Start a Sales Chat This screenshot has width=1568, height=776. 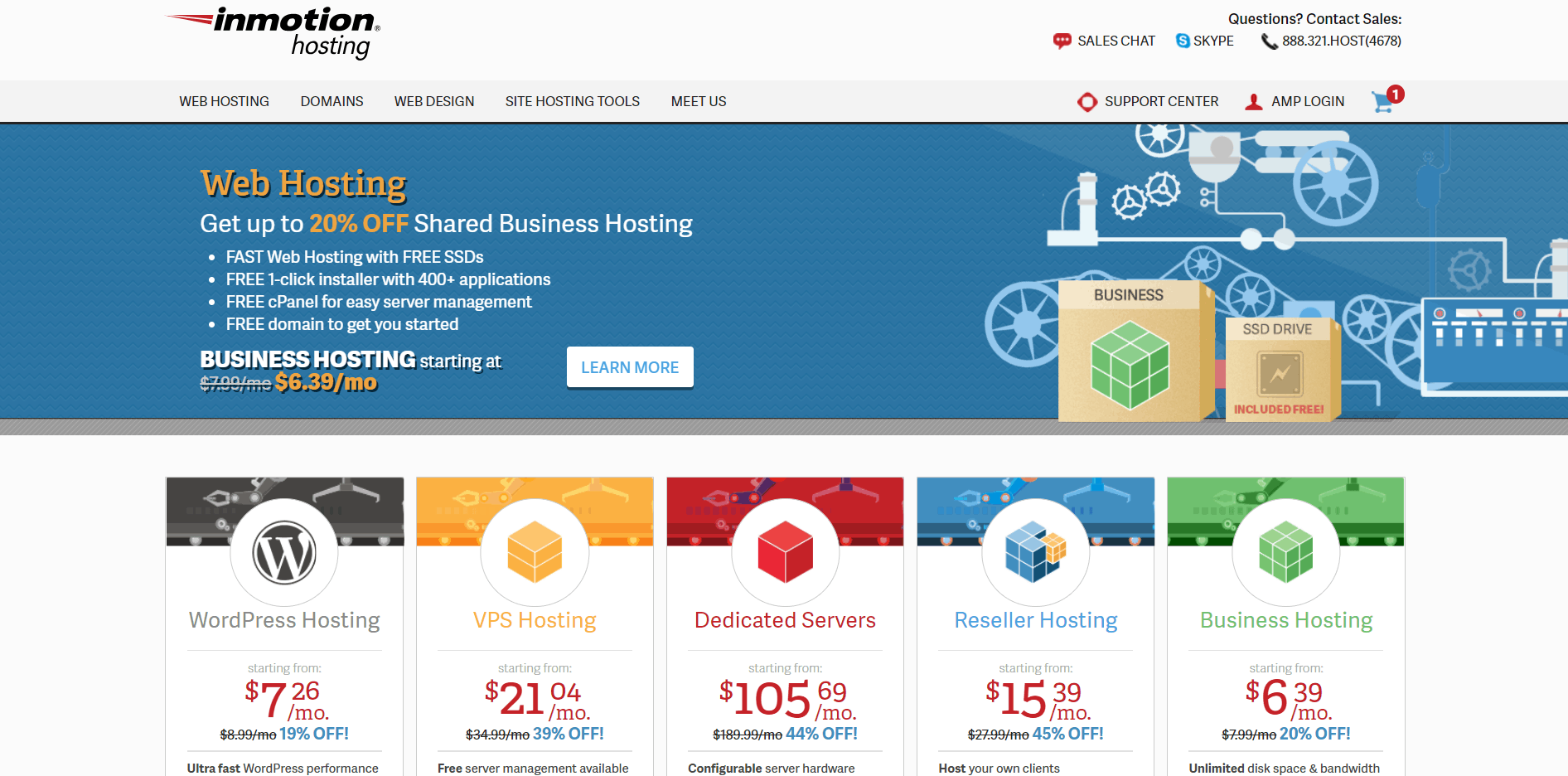1116,41
